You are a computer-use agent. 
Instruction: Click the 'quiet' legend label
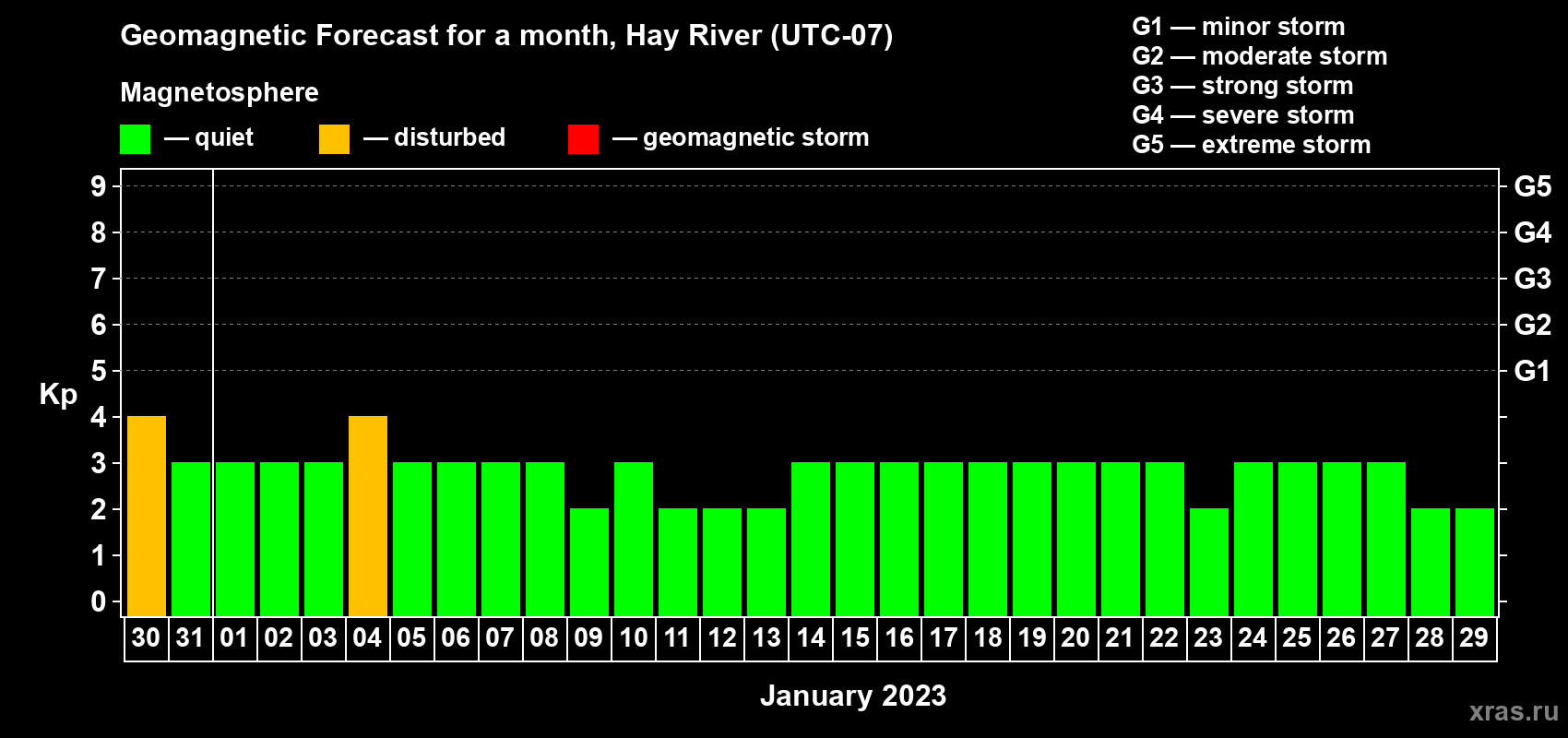[224, 138]
